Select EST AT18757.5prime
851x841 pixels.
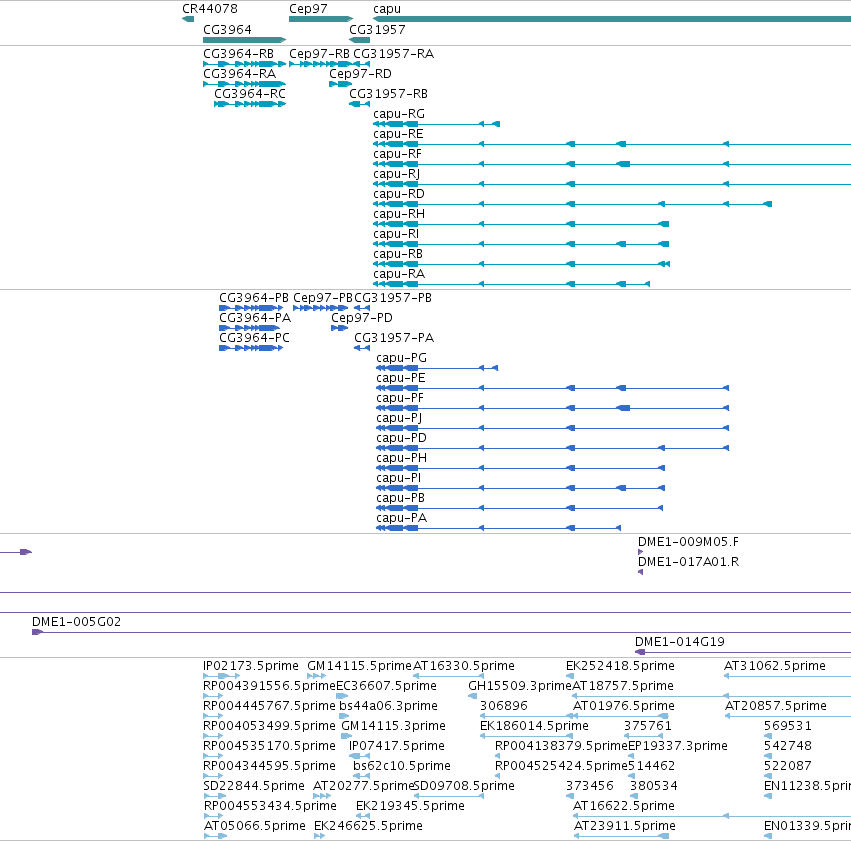coord(712,697)
